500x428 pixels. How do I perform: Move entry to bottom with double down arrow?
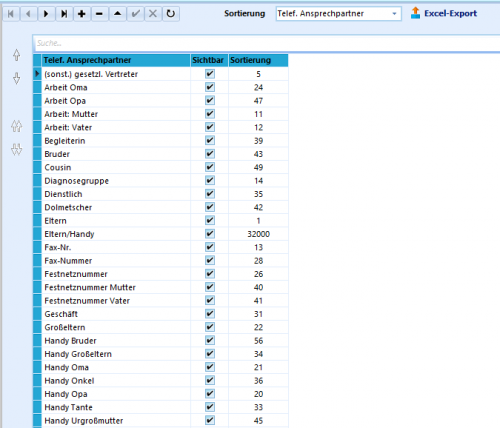click(17, 150)
